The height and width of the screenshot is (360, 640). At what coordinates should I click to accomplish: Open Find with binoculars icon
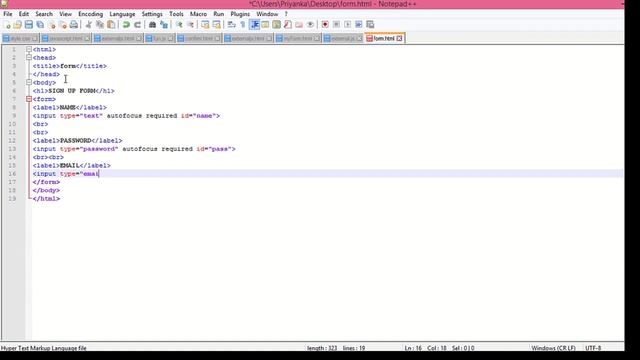point(152,25)
